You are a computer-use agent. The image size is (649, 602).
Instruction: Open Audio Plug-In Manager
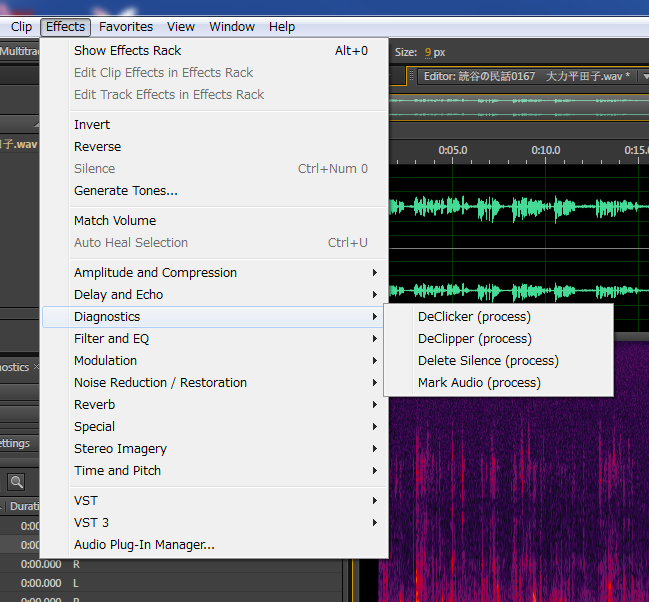(x=215, y=544)
